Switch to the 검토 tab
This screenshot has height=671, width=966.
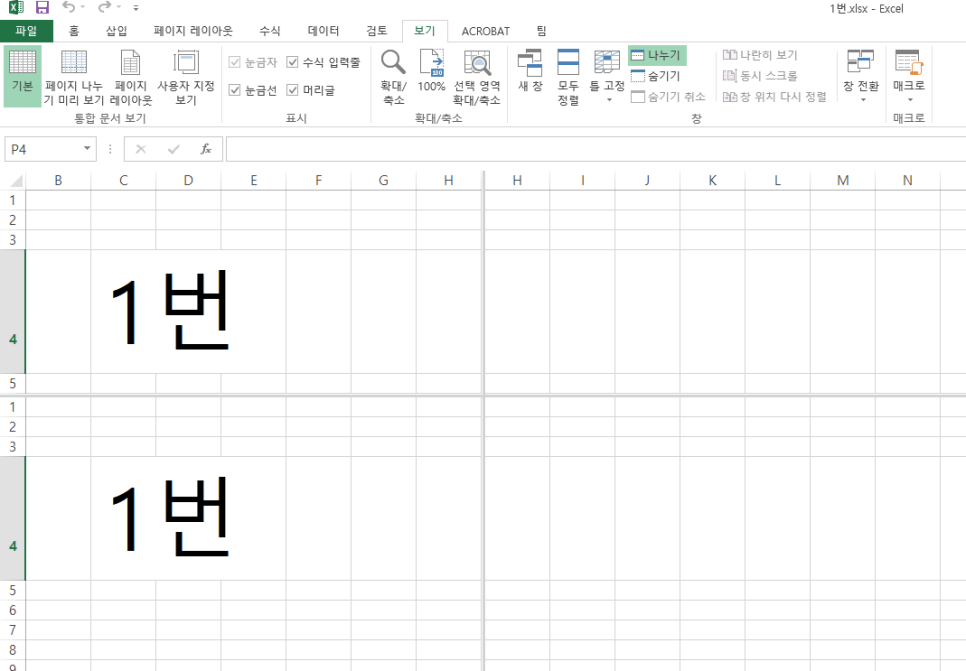(x=376, y=31)
